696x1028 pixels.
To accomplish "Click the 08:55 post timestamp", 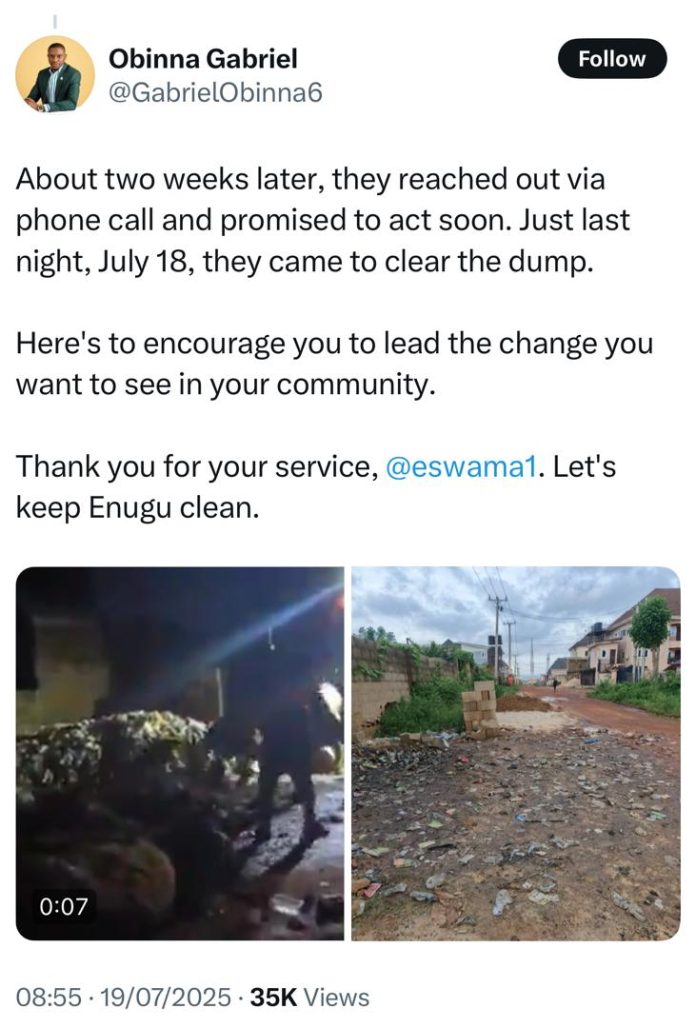I will click(x=48, y=997).
